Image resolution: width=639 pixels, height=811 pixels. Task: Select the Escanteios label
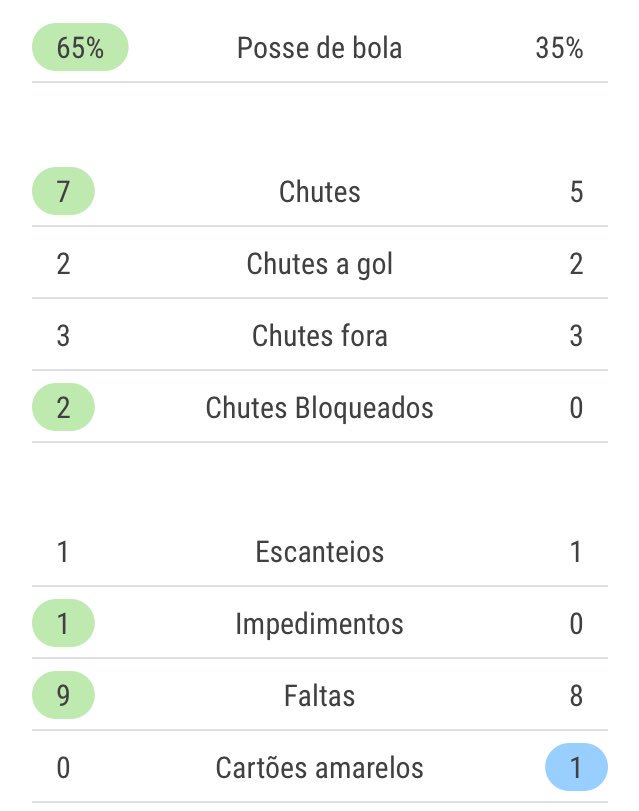320,552
